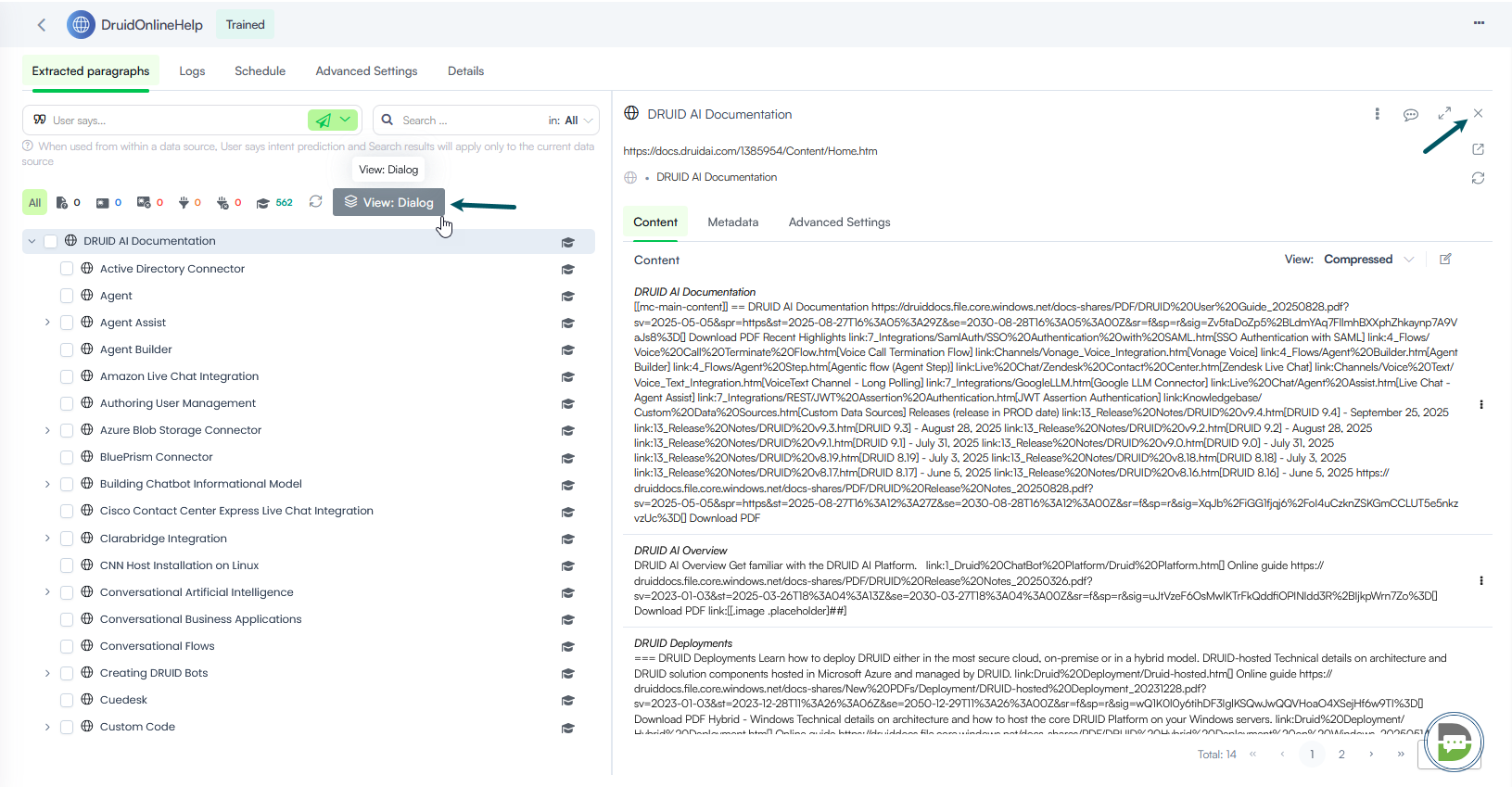Expand the Azure Blob Storage Connector node
The width and height of the screenshot is (1512, 787).
47,430
